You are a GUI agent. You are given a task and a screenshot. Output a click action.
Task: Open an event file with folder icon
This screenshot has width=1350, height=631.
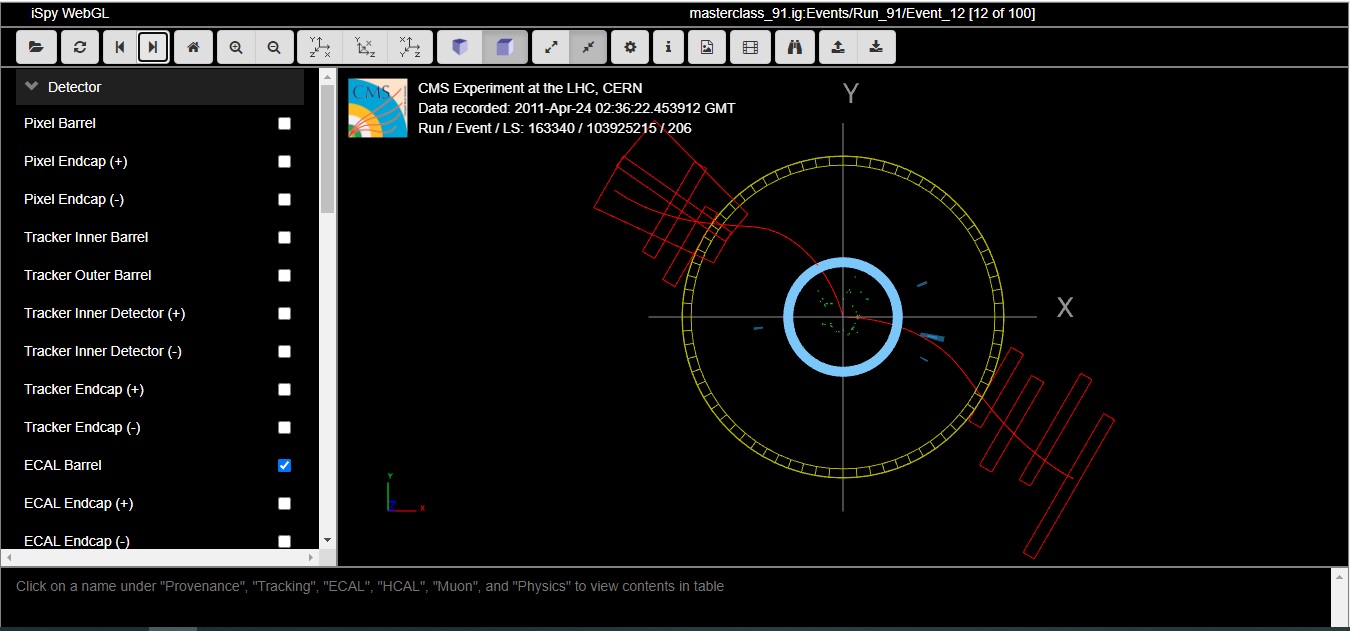pos(36,47)
